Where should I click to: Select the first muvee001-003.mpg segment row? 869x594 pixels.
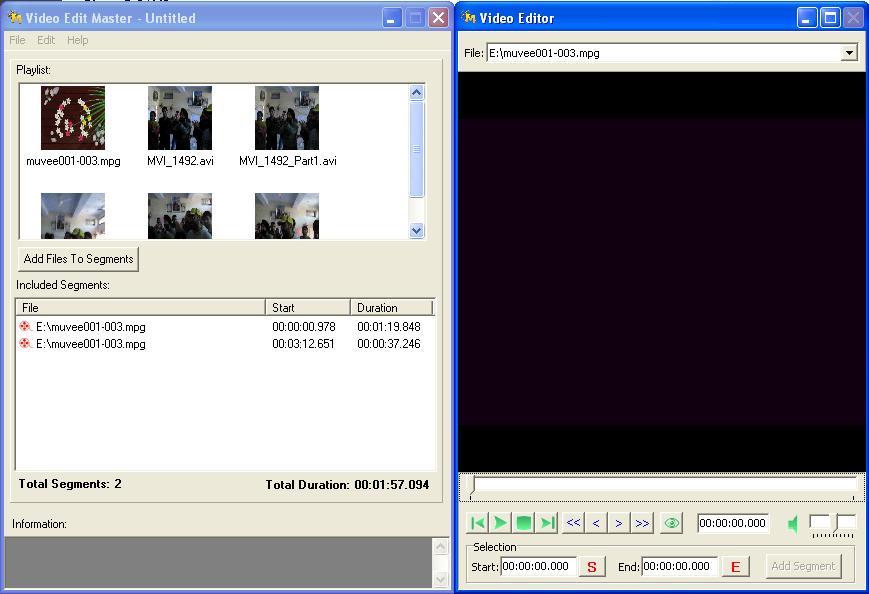pyautogui.click(x=140, y=326)
